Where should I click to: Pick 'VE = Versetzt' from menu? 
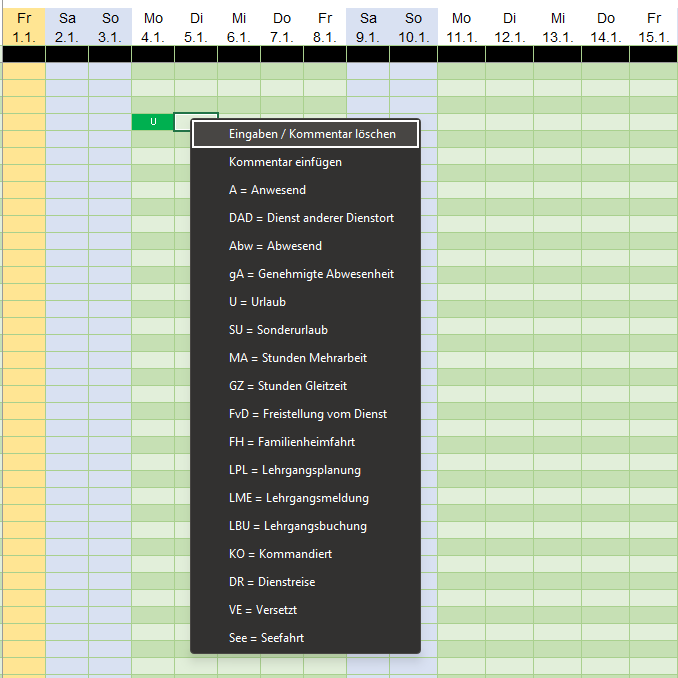tap(305, 610)
